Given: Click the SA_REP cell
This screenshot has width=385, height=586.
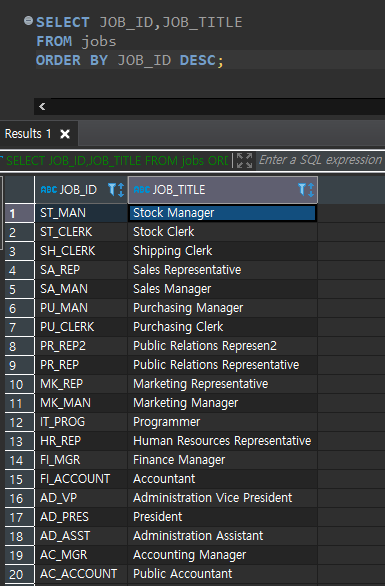Looking at the screenshot, I should [x=81, y=270].
